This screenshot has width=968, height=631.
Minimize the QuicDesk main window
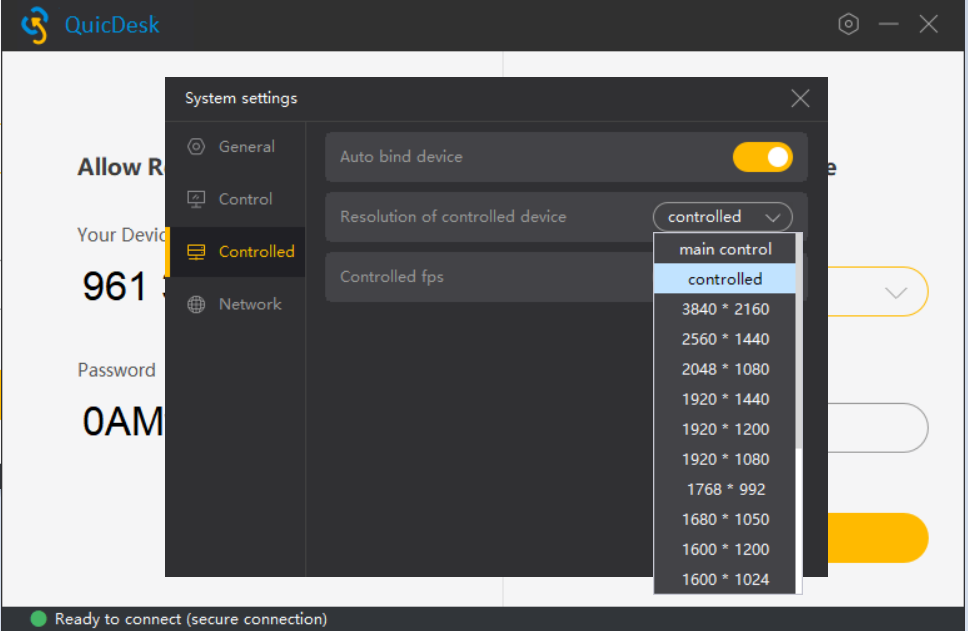pos(888,25)
